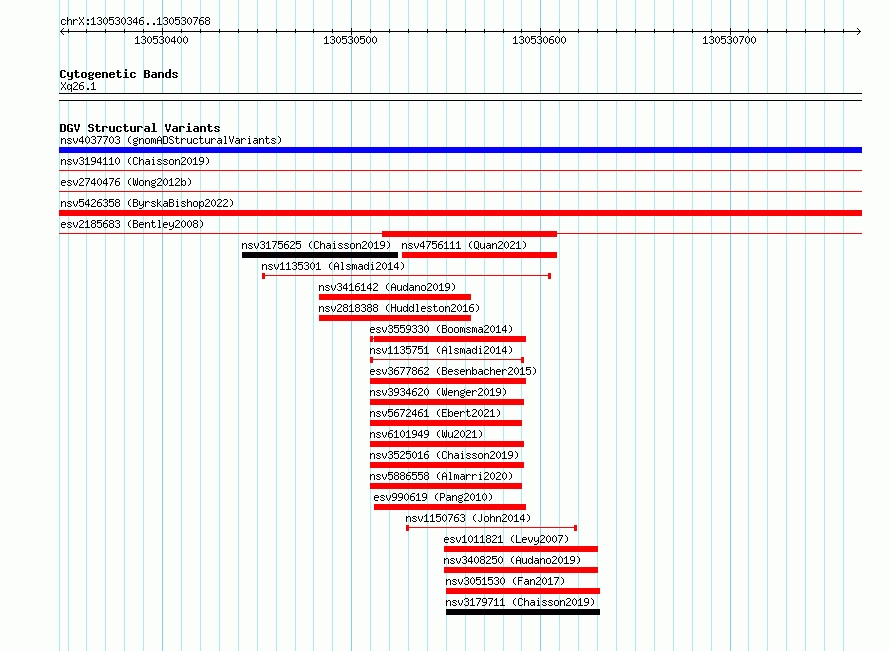Click the Cytogenetic Bands track title
890x651 pixels.
(x=119, y=74)
